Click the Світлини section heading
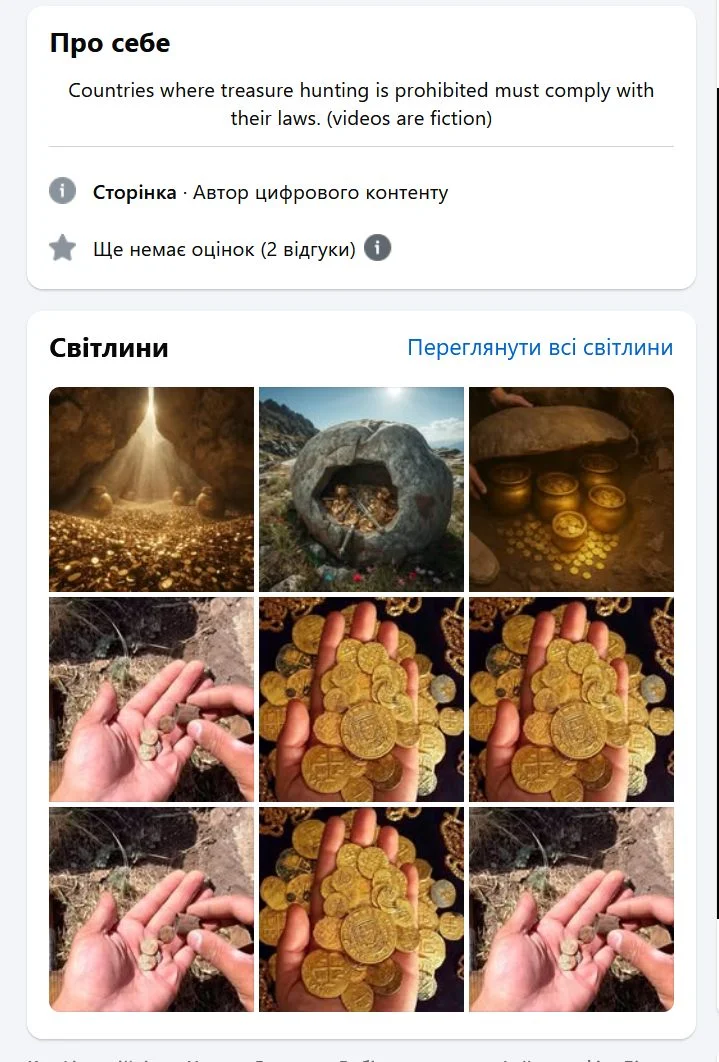 pyautogui.click(x=109, y=347)
